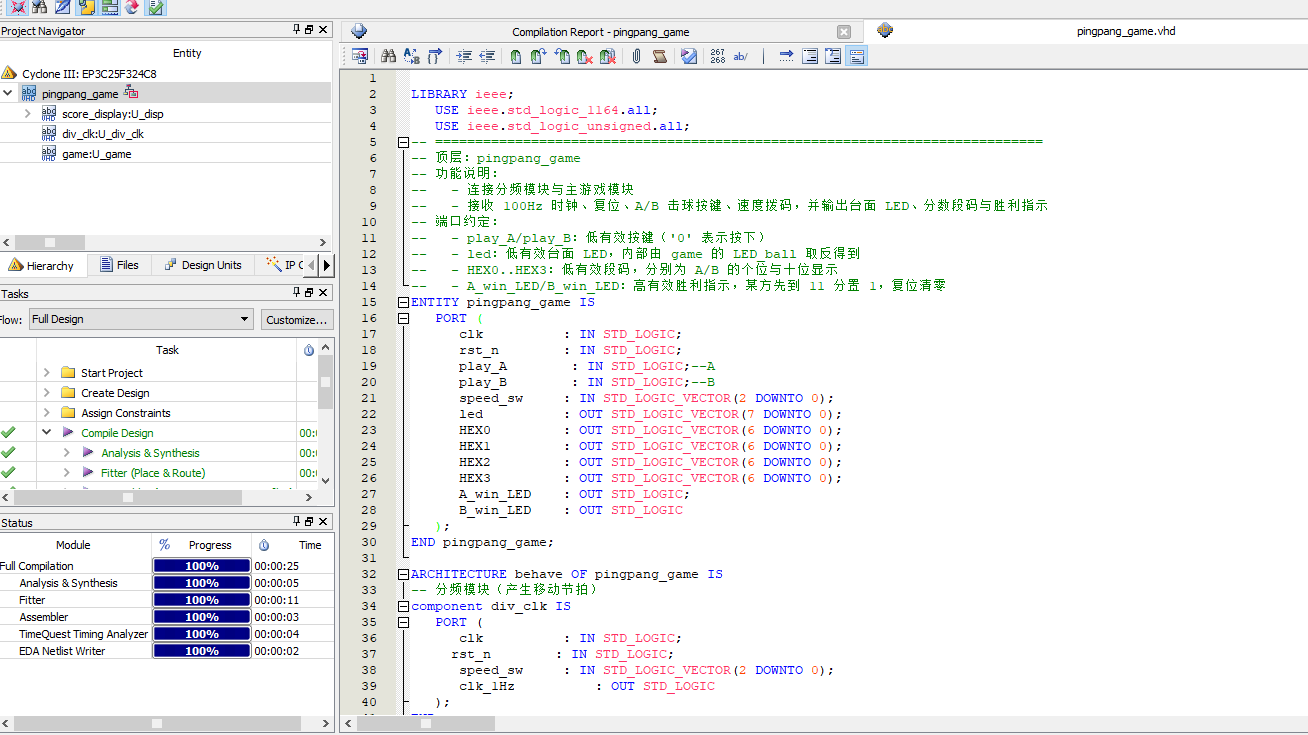Viewport: 1308px width, 735px height.
Task: Click the delete bookmark icon with single red X
Action: 585,56
